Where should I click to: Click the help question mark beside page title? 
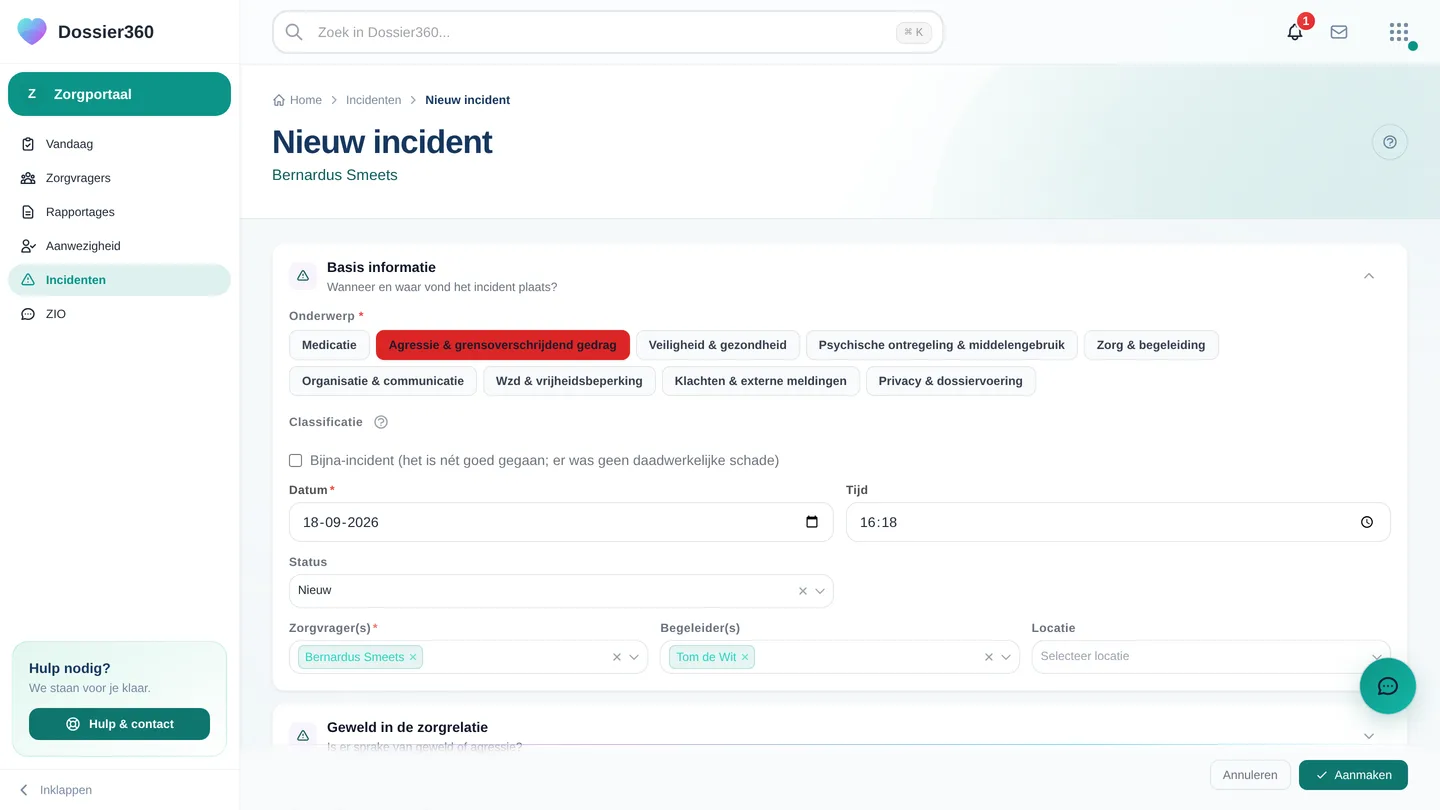(x=1390, y=142)
